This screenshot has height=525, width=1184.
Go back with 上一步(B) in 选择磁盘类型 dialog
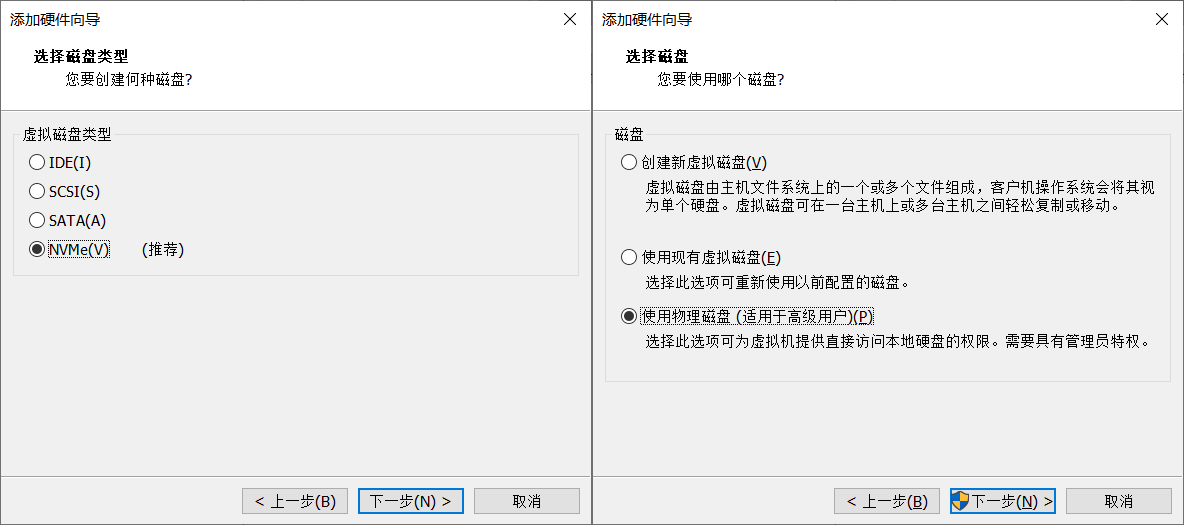[295, 501]
